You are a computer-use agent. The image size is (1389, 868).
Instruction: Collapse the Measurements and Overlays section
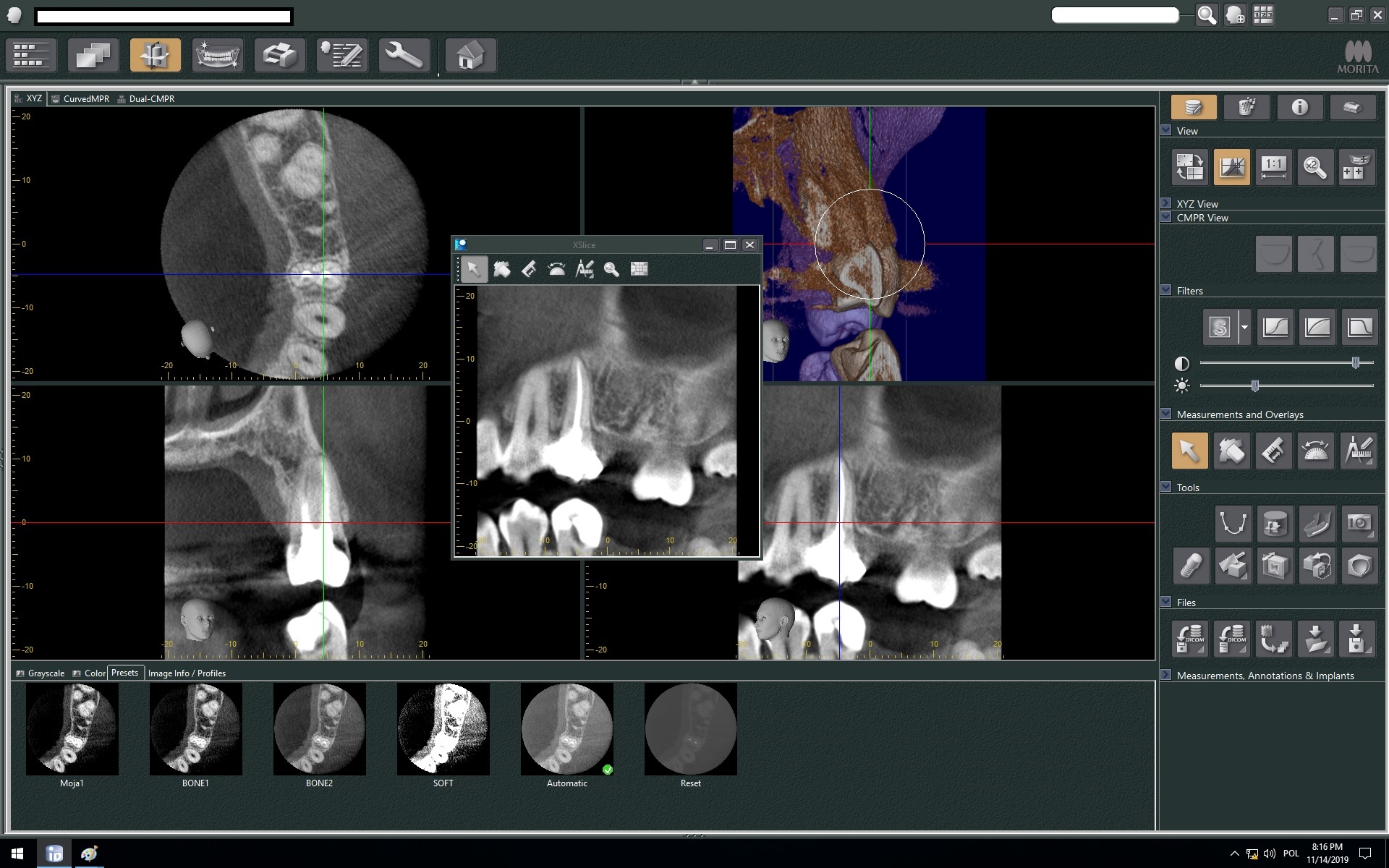click(1165, 414)
